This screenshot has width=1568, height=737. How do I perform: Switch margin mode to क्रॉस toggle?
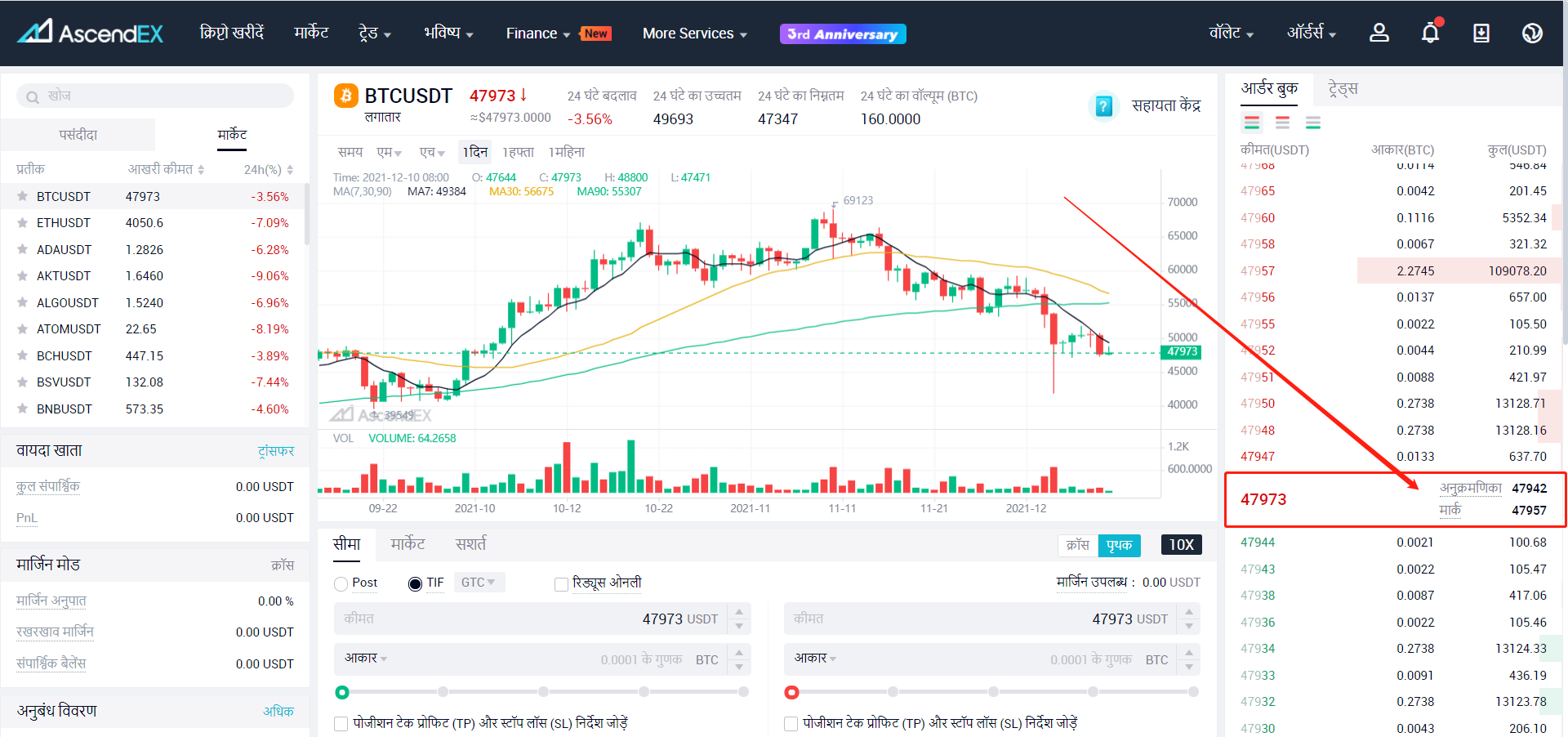click(x=1078, y=545)
